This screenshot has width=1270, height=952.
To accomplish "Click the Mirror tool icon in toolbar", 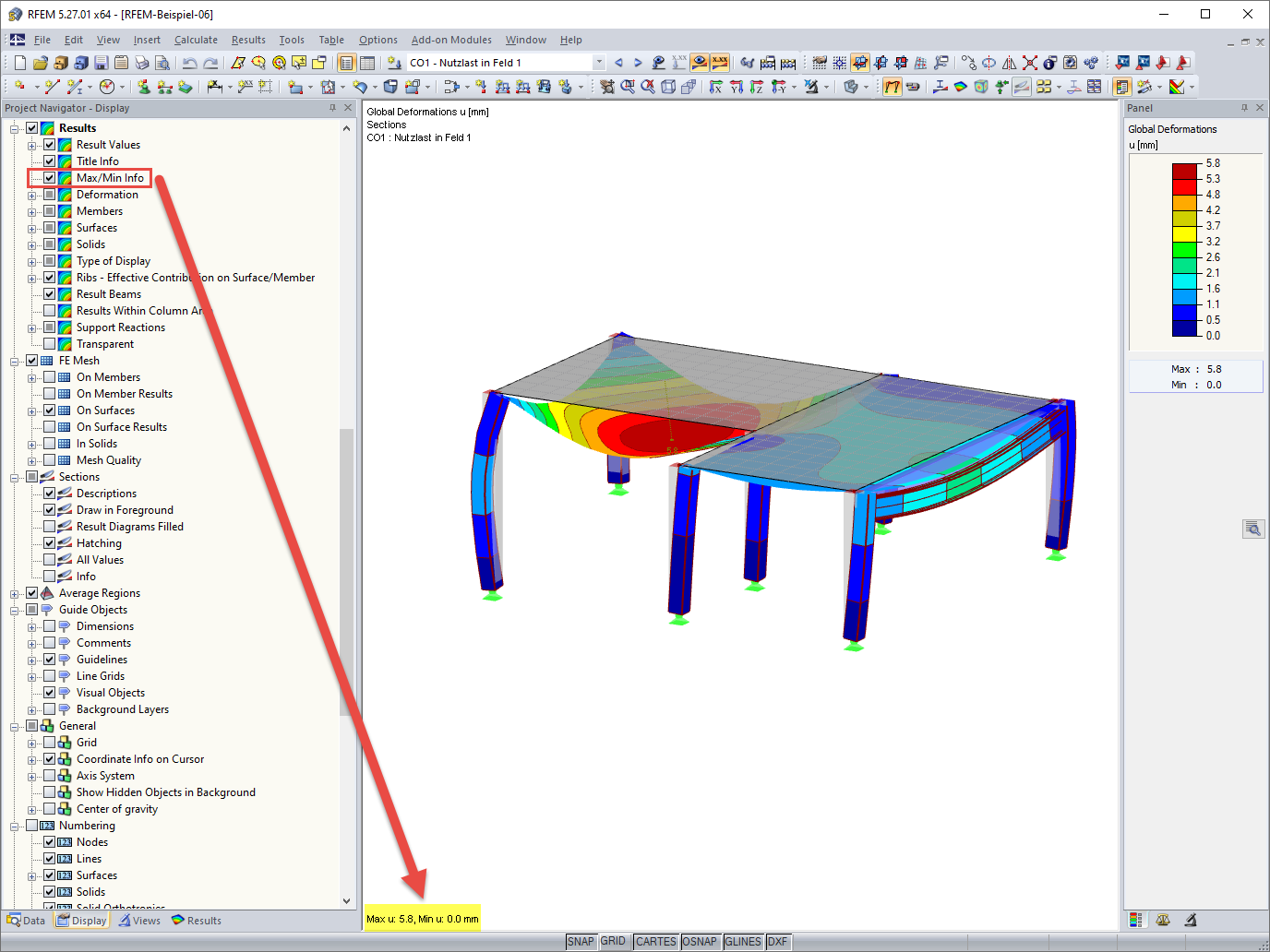I will click(1009, 63).
